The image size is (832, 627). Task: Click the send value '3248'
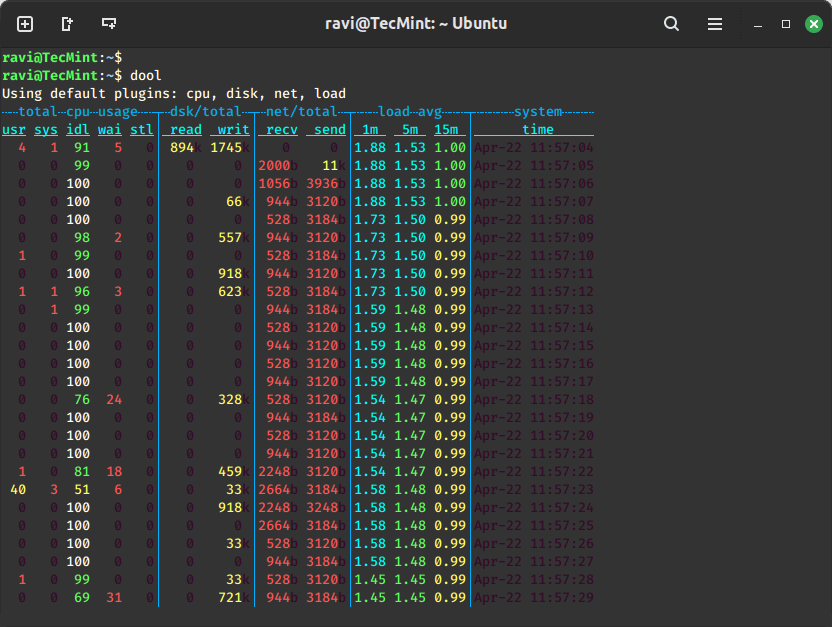[x=322, y=508]
